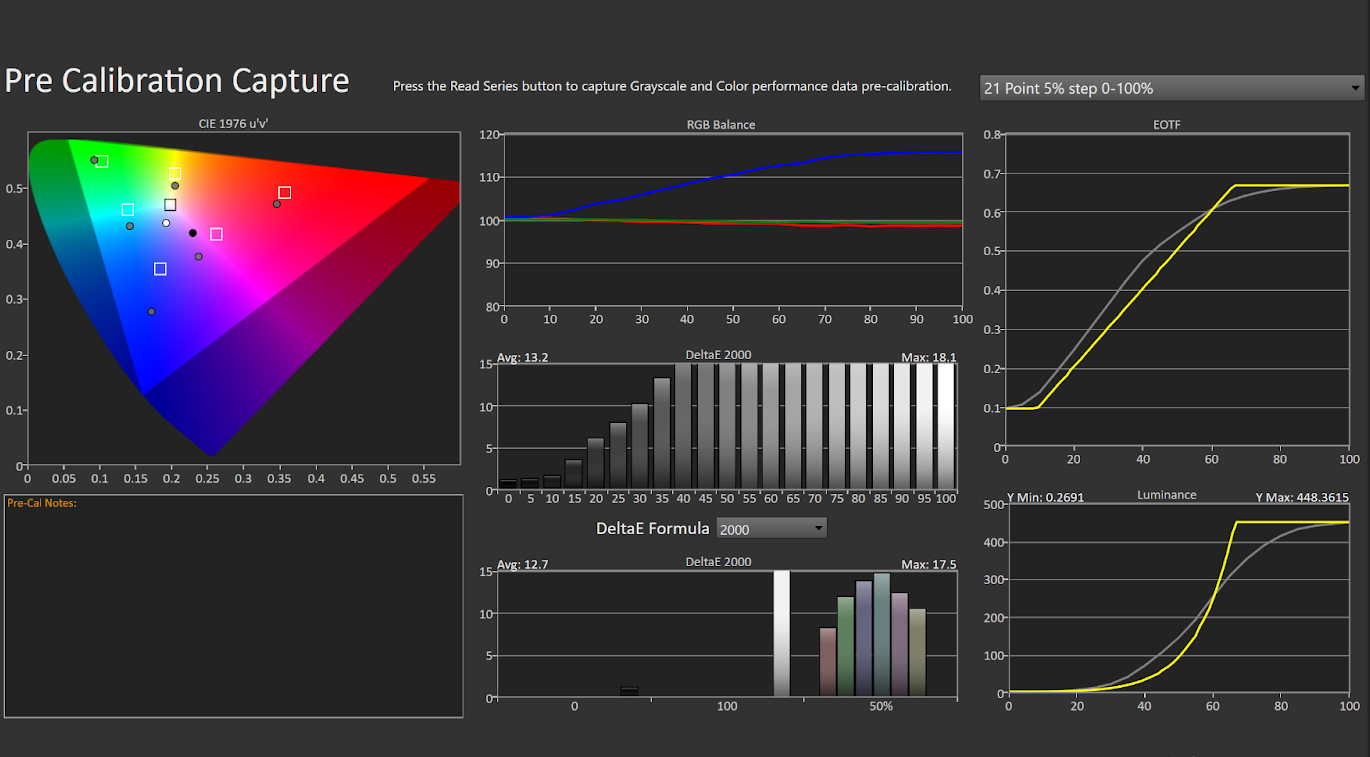
Task: Select the grayscale DeltaE bar labeled 20
Action: tap(596, 464)
